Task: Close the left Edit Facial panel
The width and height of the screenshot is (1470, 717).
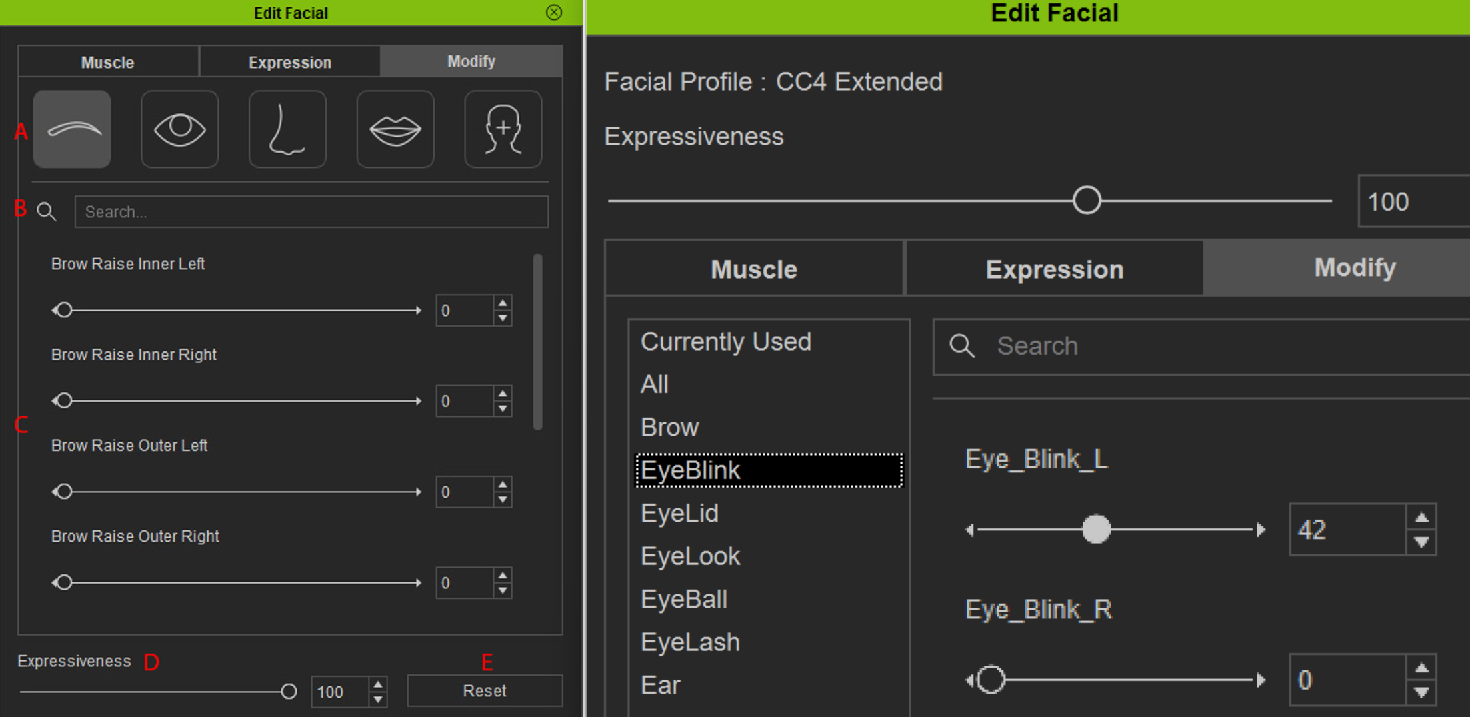Action: click(554, 13)
